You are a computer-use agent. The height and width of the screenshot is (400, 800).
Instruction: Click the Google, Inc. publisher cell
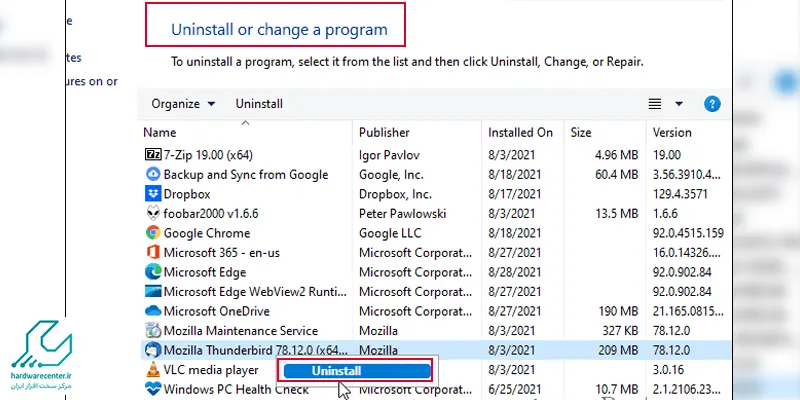pyautogui.click(x=391, y=174)
